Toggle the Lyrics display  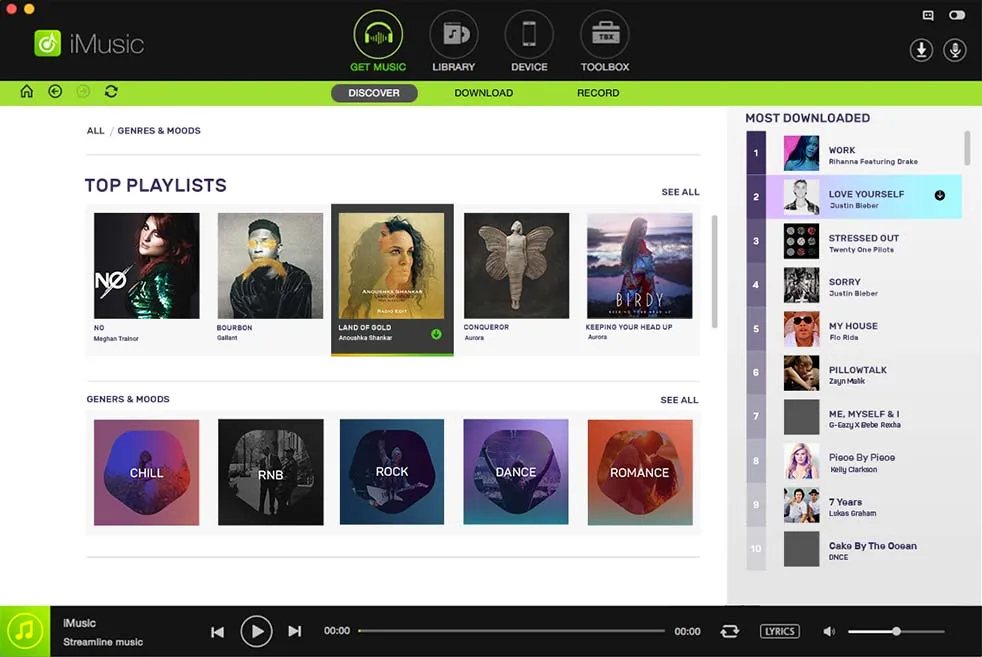(x=779, y=631)
